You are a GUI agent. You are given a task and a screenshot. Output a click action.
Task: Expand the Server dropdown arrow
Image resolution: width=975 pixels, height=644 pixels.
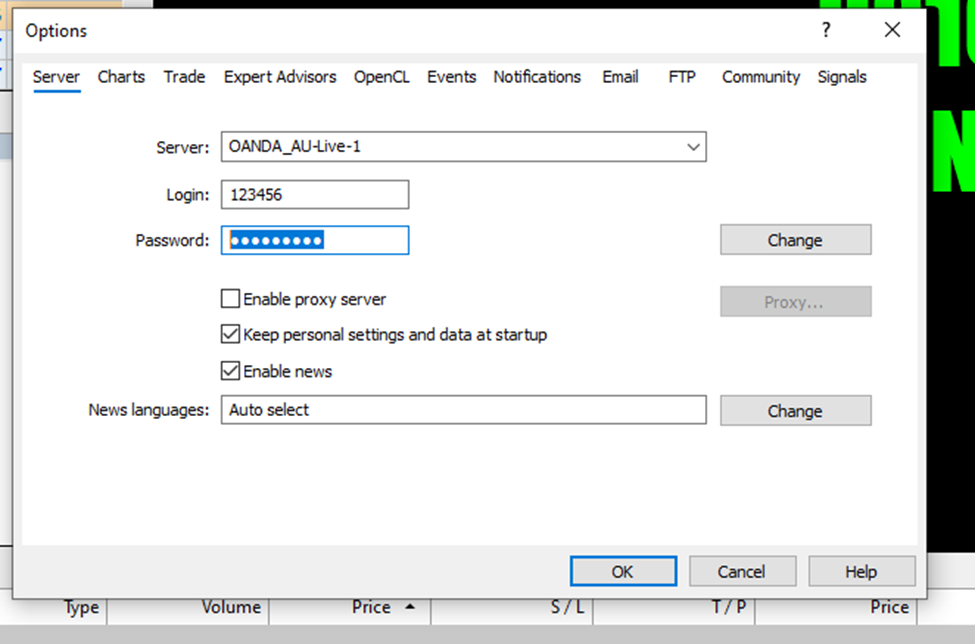[693, 147]
